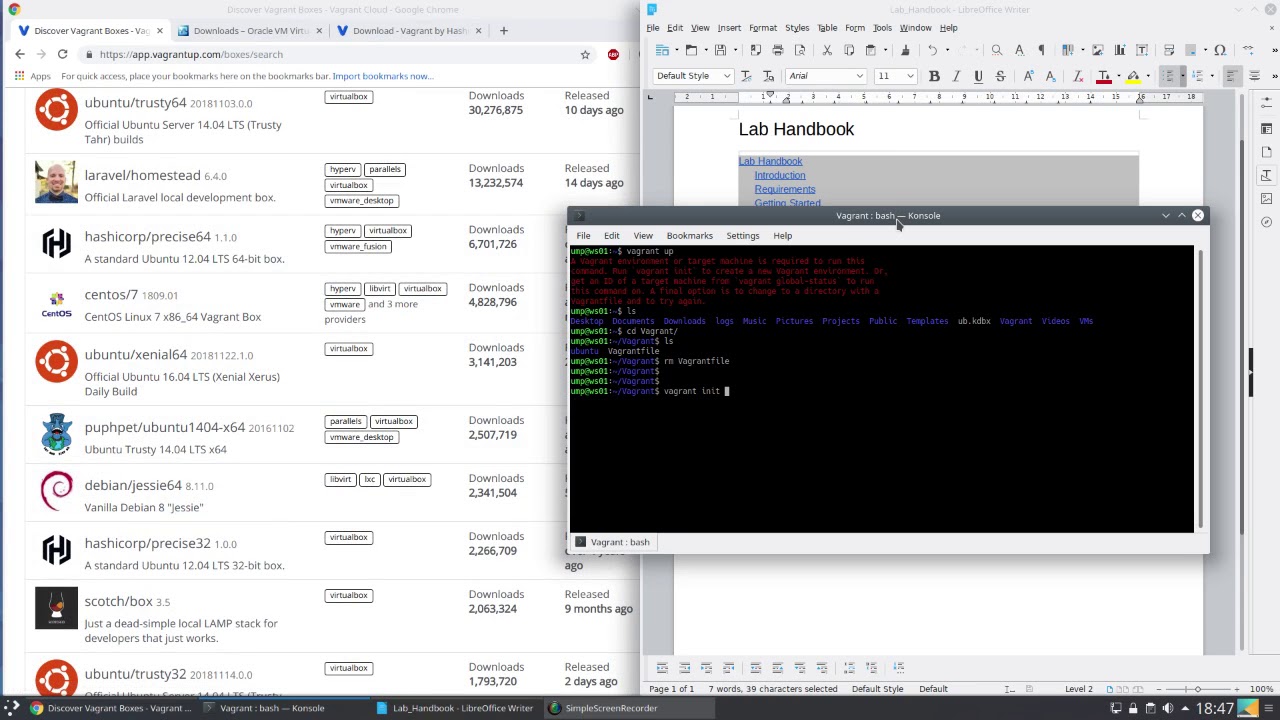Viewport: 1280px width, 720px height.
Task: Click the Open file icon in LibreOffice
Action: tap(691, 50)
